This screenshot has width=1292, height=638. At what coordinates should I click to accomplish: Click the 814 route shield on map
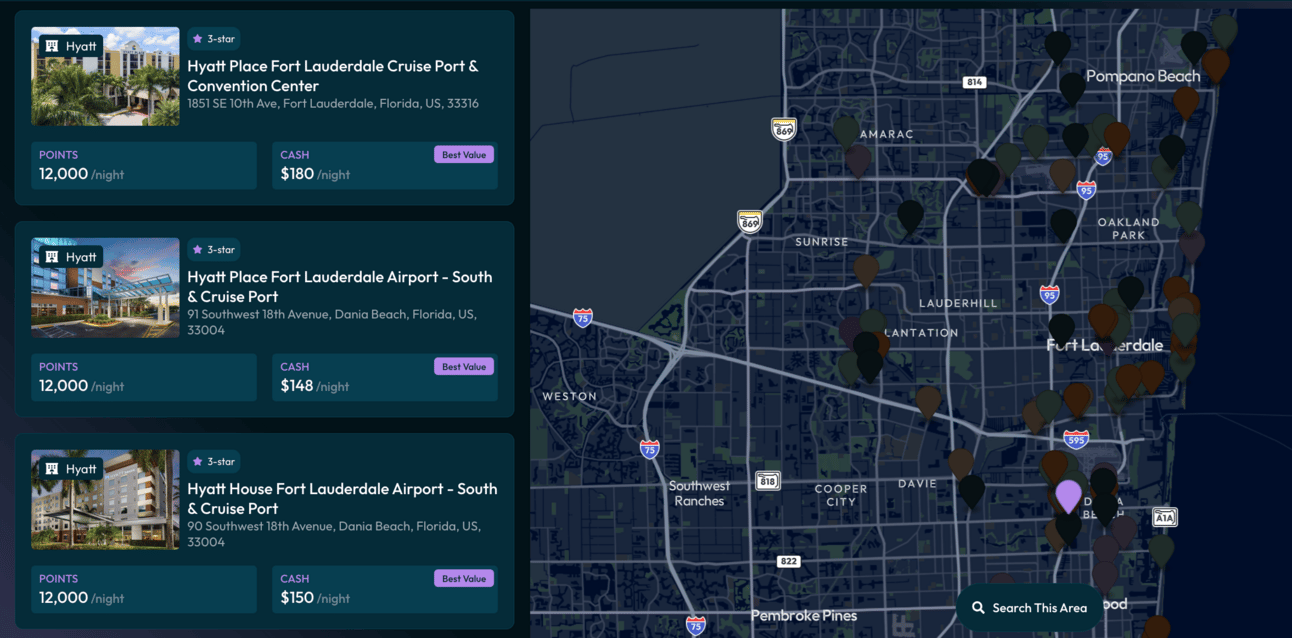(x=974, y=82)
